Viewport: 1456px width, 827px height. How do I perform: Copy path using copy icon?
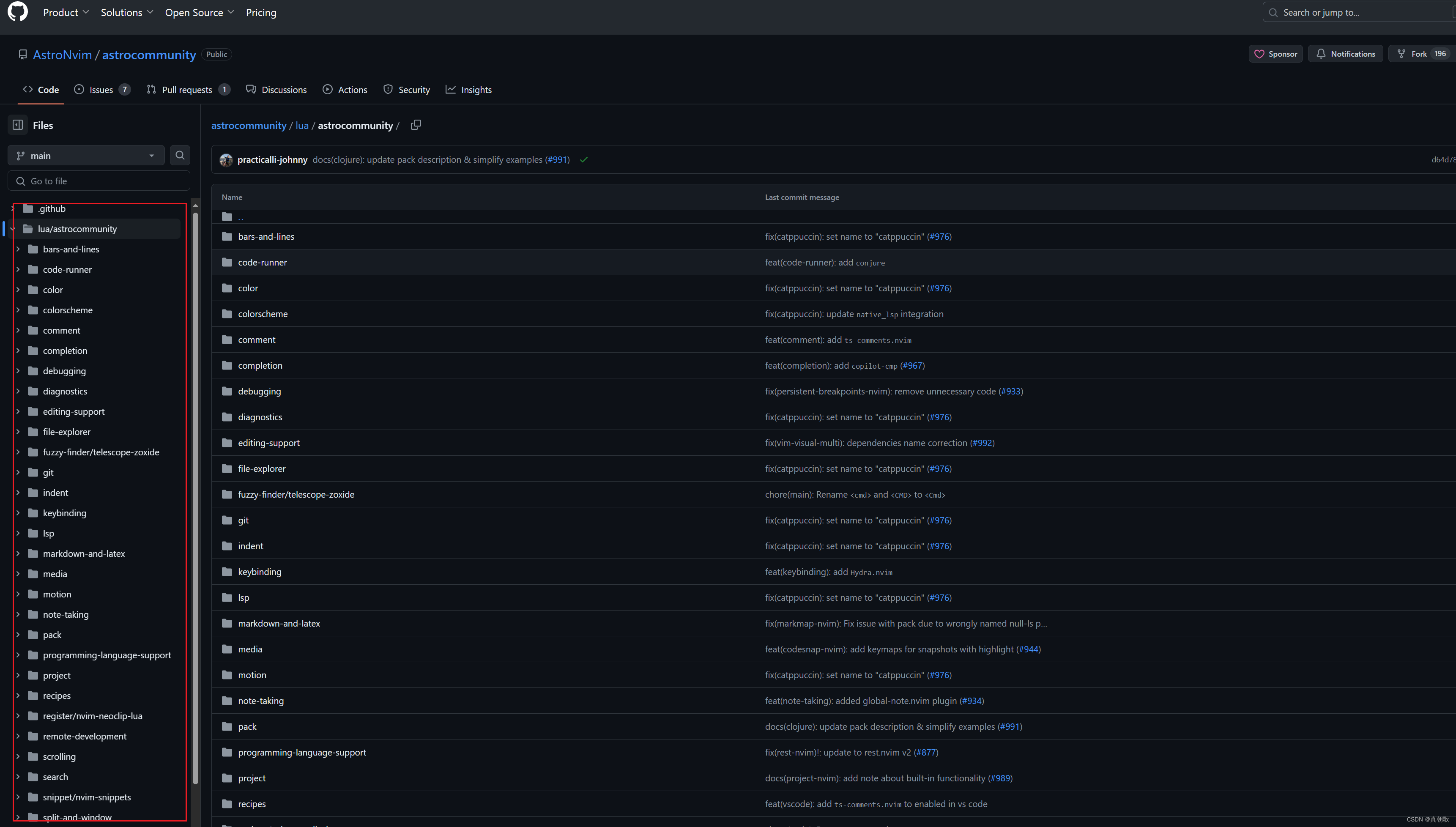click(416, 125)
